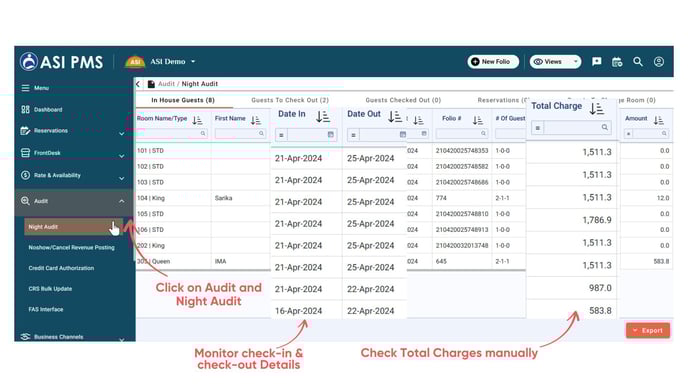The width and height of the screenshot is (688, 387).
Task: Click the First Name filter field
Action: pos(240,133)
